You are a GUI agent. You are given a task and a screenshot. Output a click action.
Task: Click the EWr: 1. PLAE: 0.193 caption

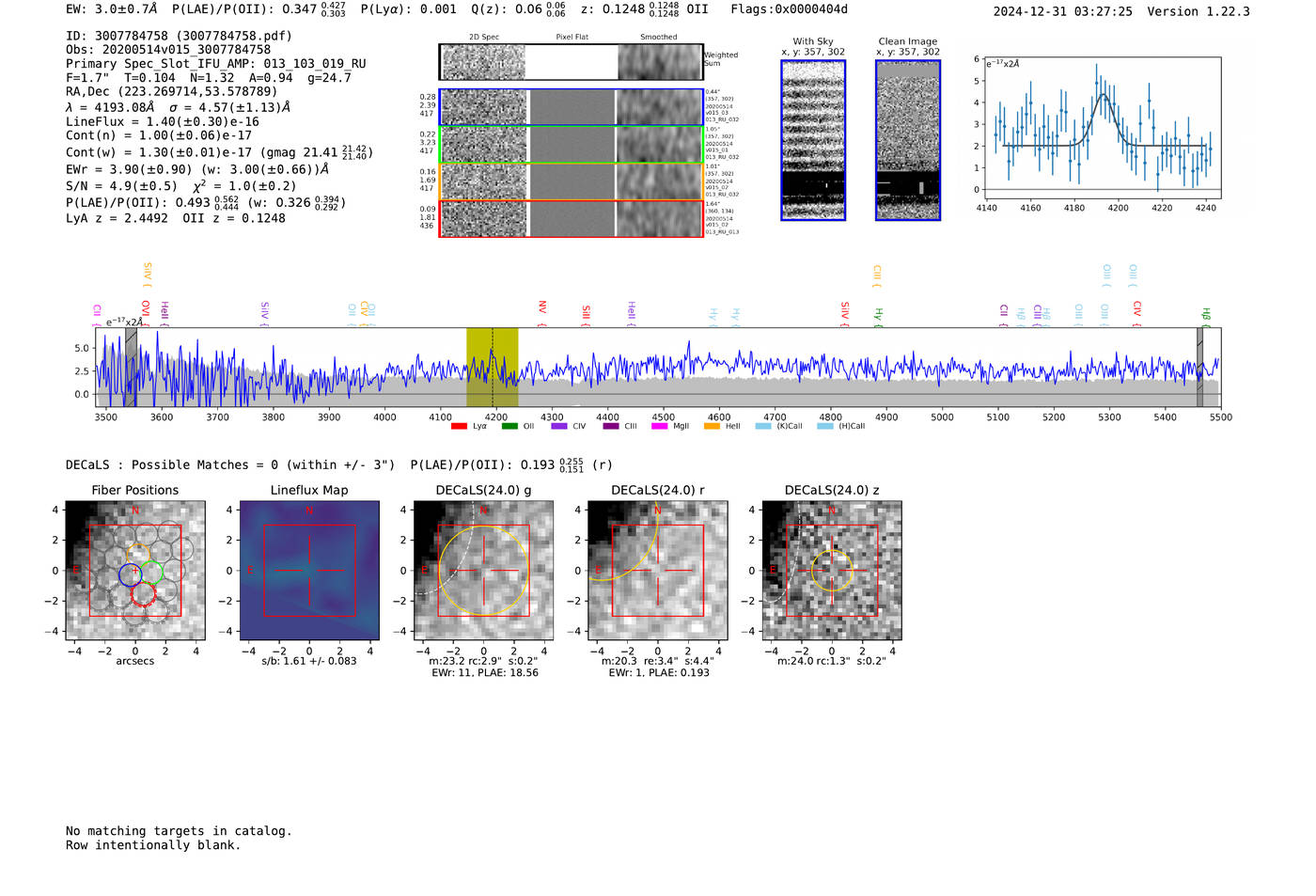pyautogui.click(x=659, y=673)
